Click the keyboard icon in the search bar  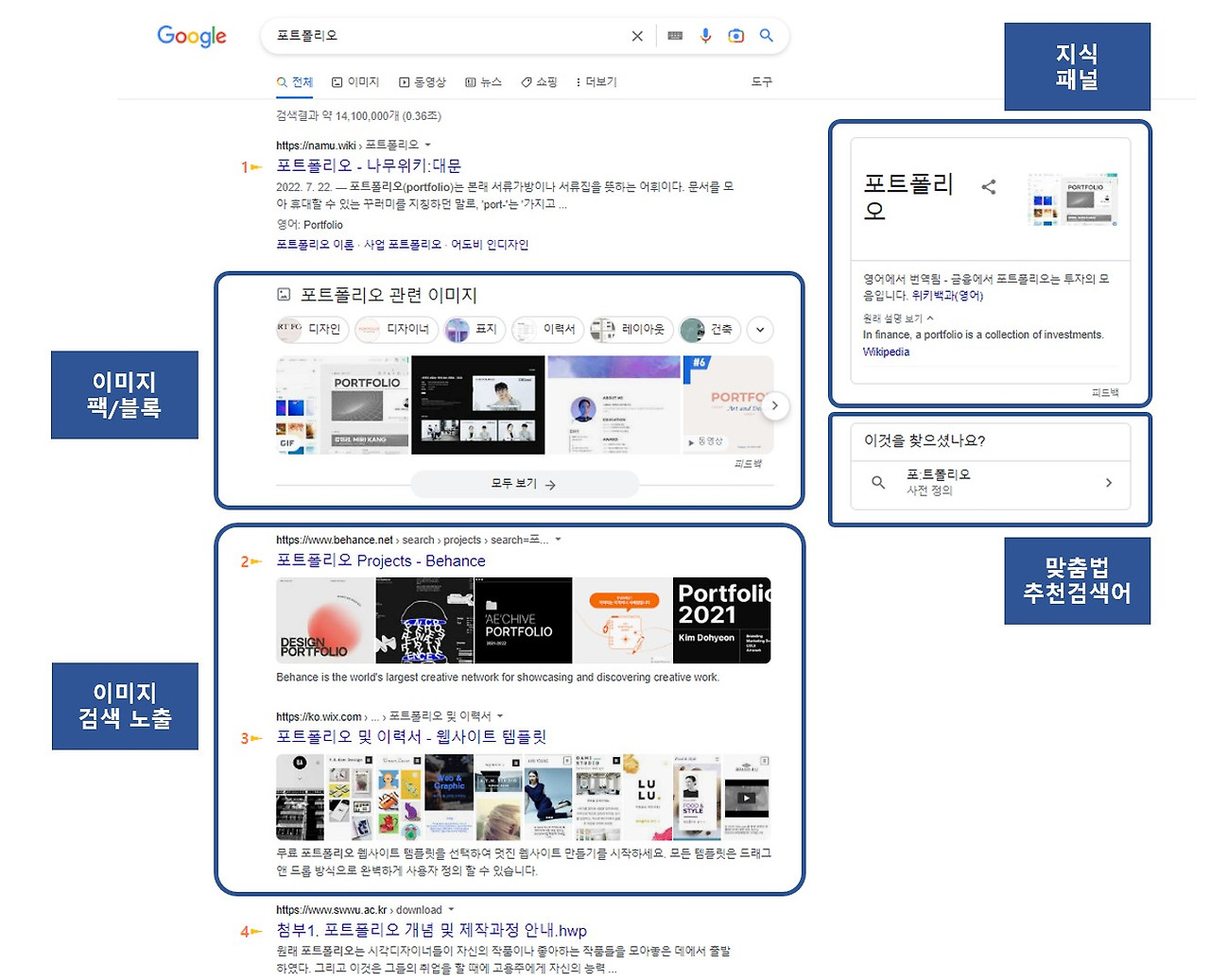674,35
